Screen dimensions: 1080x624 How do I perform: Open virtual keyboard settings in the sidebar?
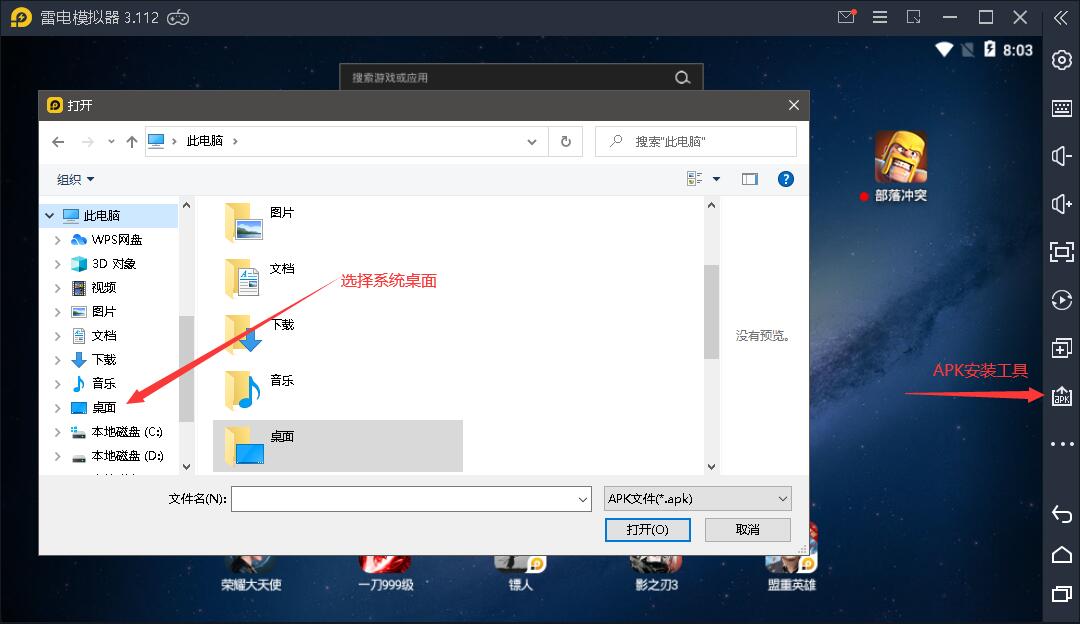point(1061,108)
